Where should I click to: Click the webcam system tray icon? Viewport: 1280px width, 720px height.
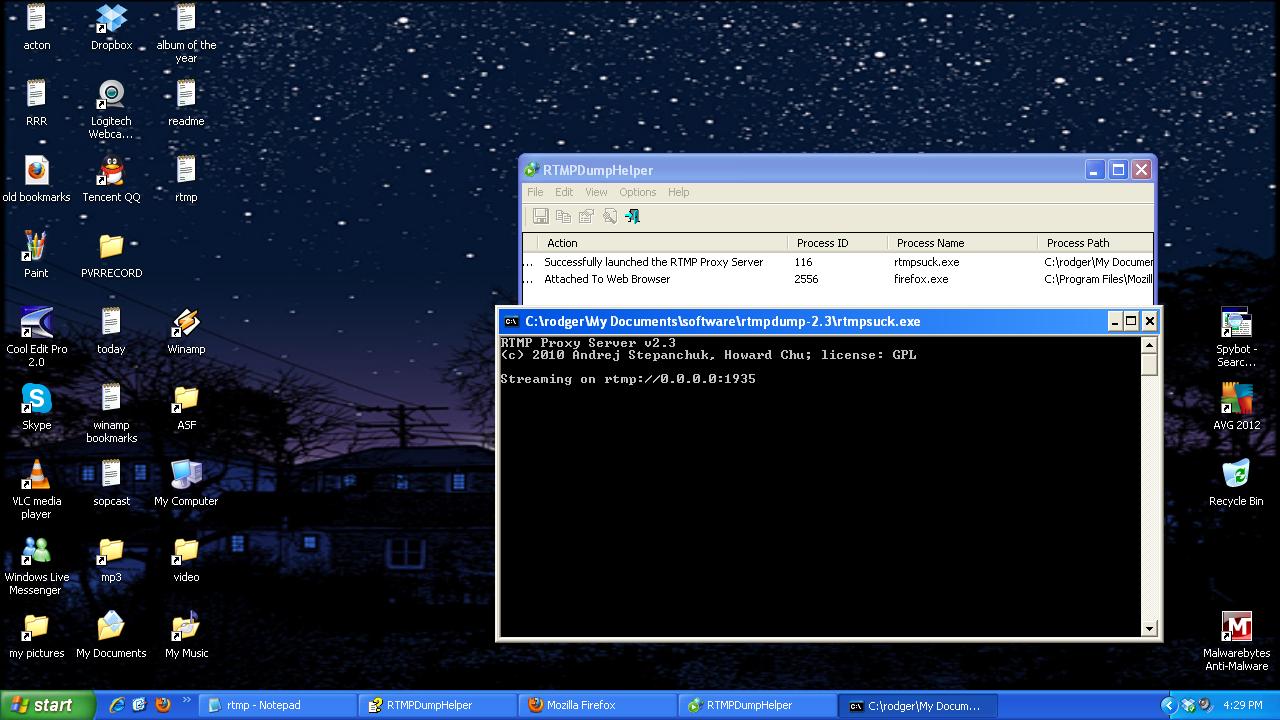coord(1203,705)
